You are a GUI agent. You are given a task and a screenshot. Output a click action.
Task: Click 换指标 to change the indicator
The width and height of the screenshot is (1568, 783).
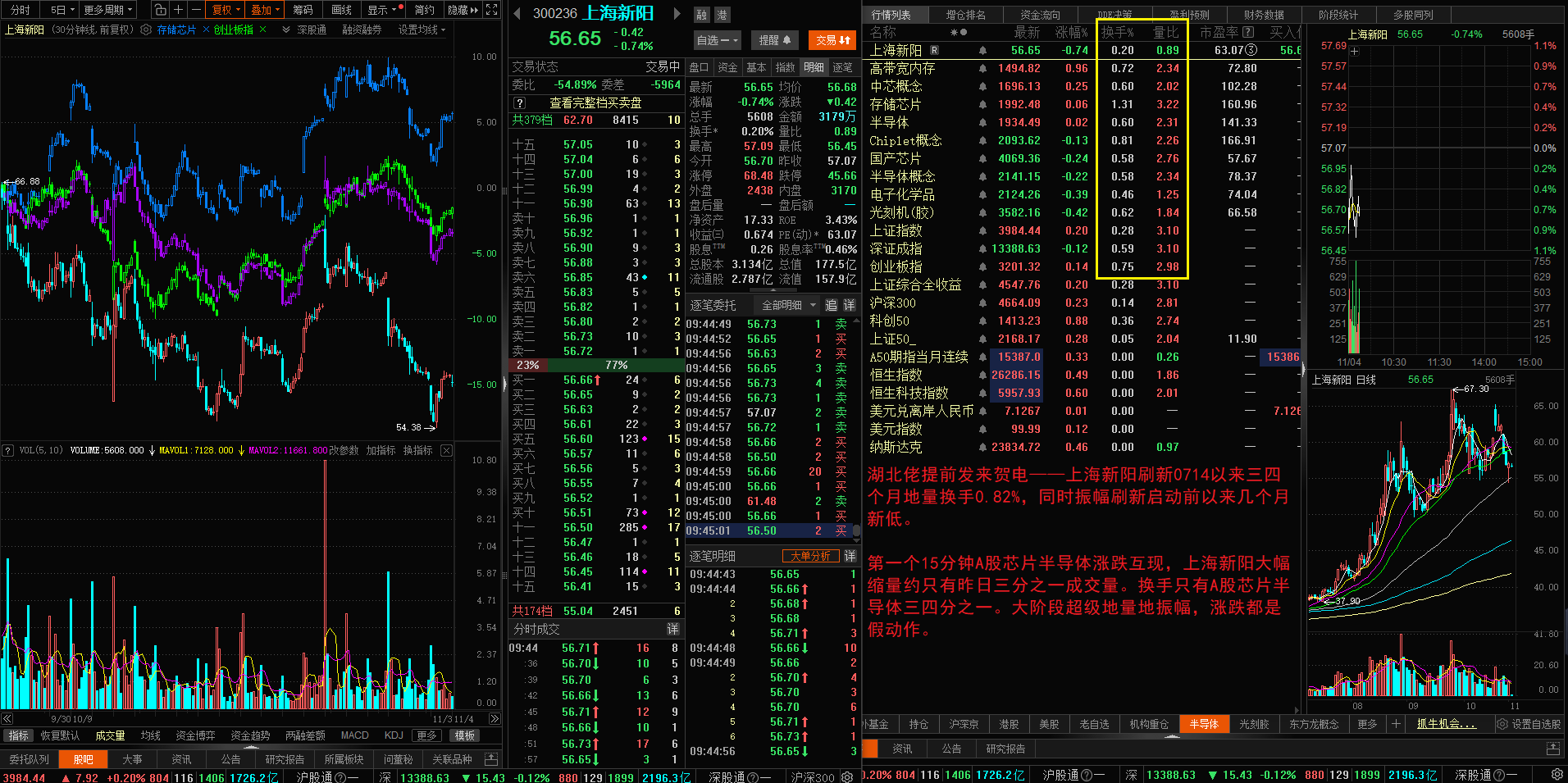[417, 450]
